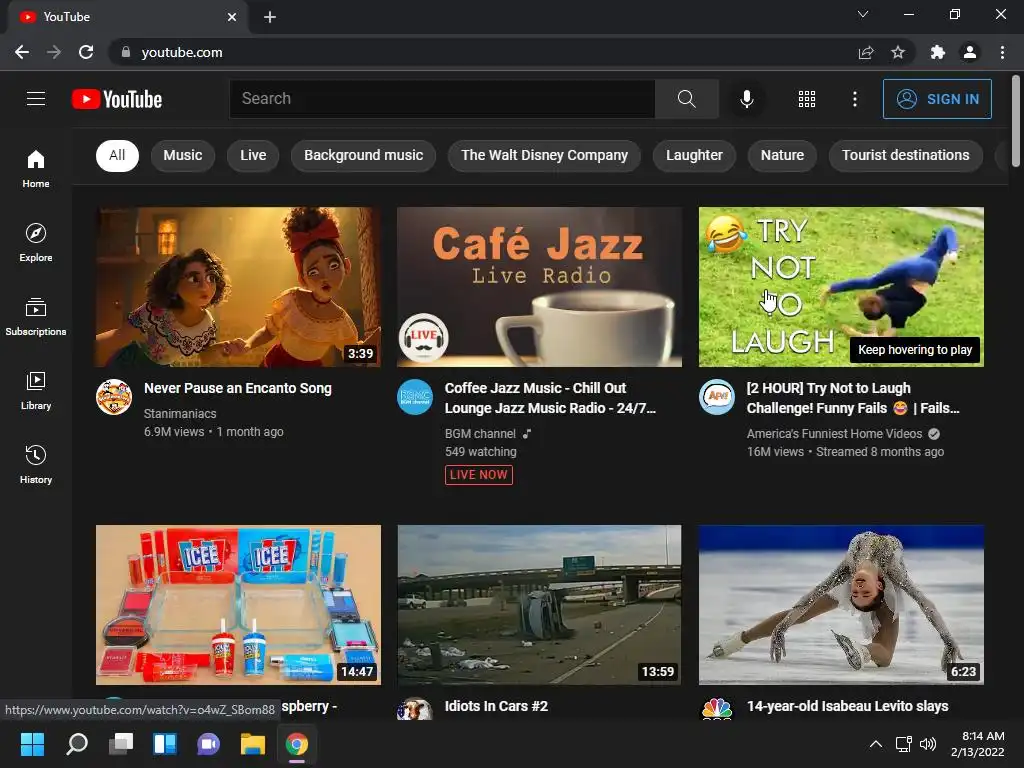Open Widgets from taskbar
The height and width of the screenshot is (768, 1024).
(165, 744)
